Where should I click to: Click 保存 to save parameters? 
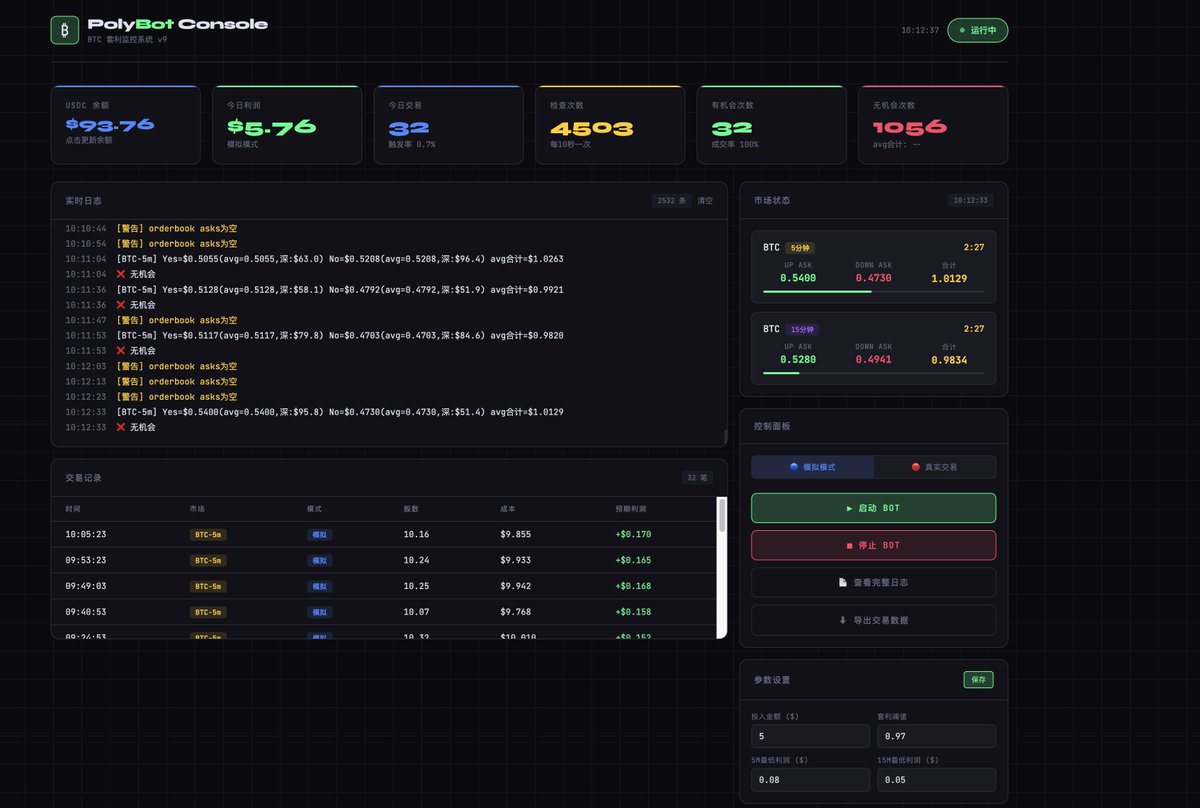pyautogui.click(x=978, y=680)
